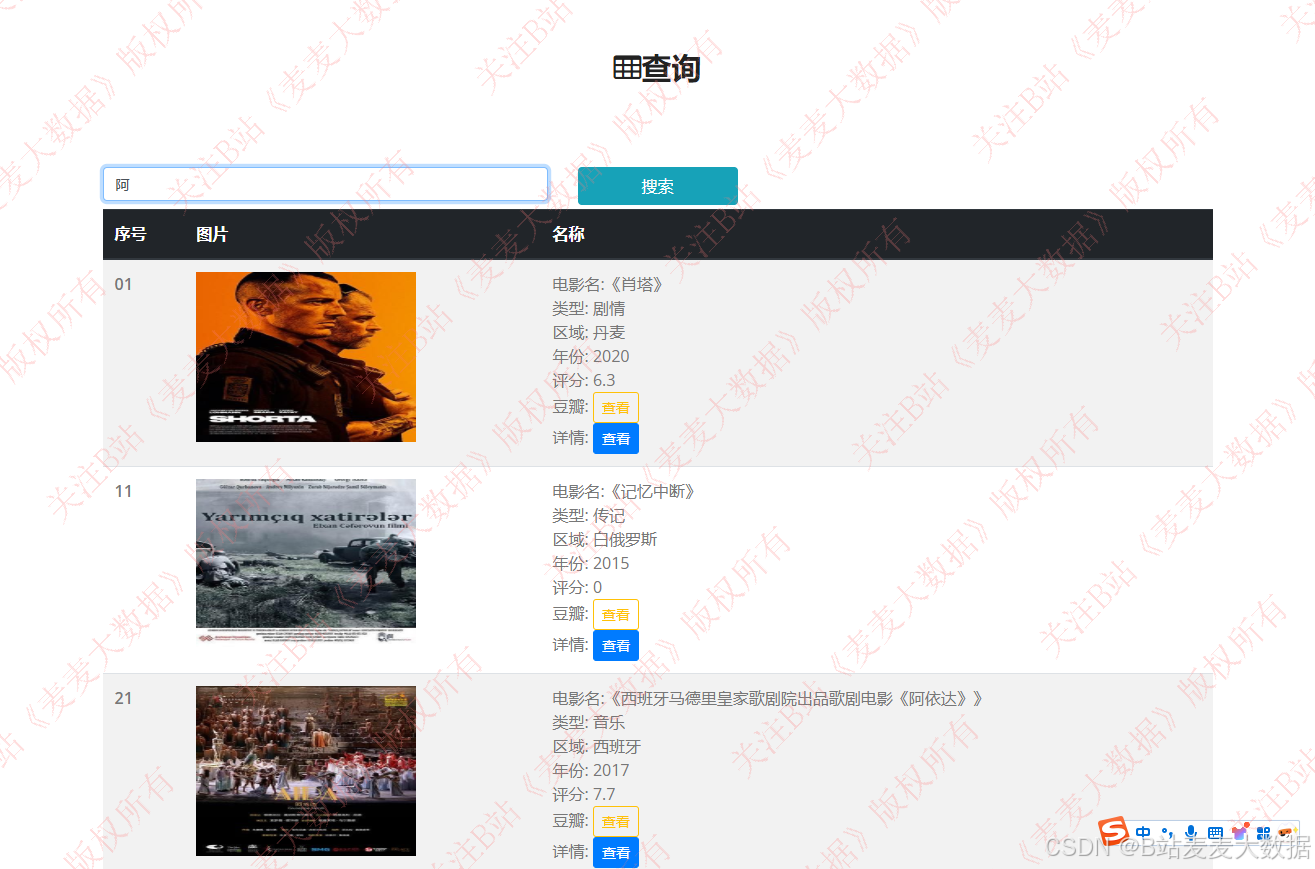Open the 豆瓣 查看 link for 《肖塔》

click(x=615, y=407)
